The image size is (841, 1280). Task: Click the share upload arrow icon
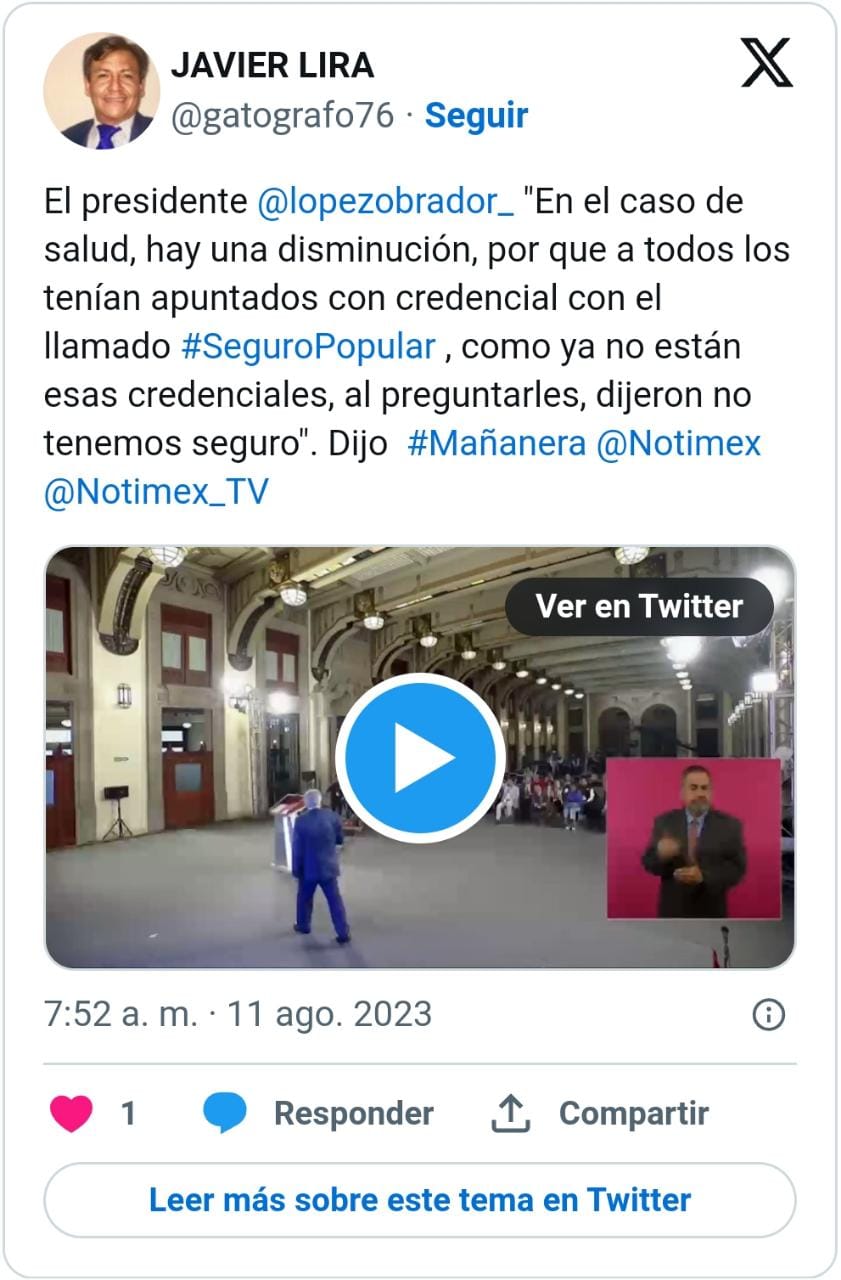coord(511,1113)
